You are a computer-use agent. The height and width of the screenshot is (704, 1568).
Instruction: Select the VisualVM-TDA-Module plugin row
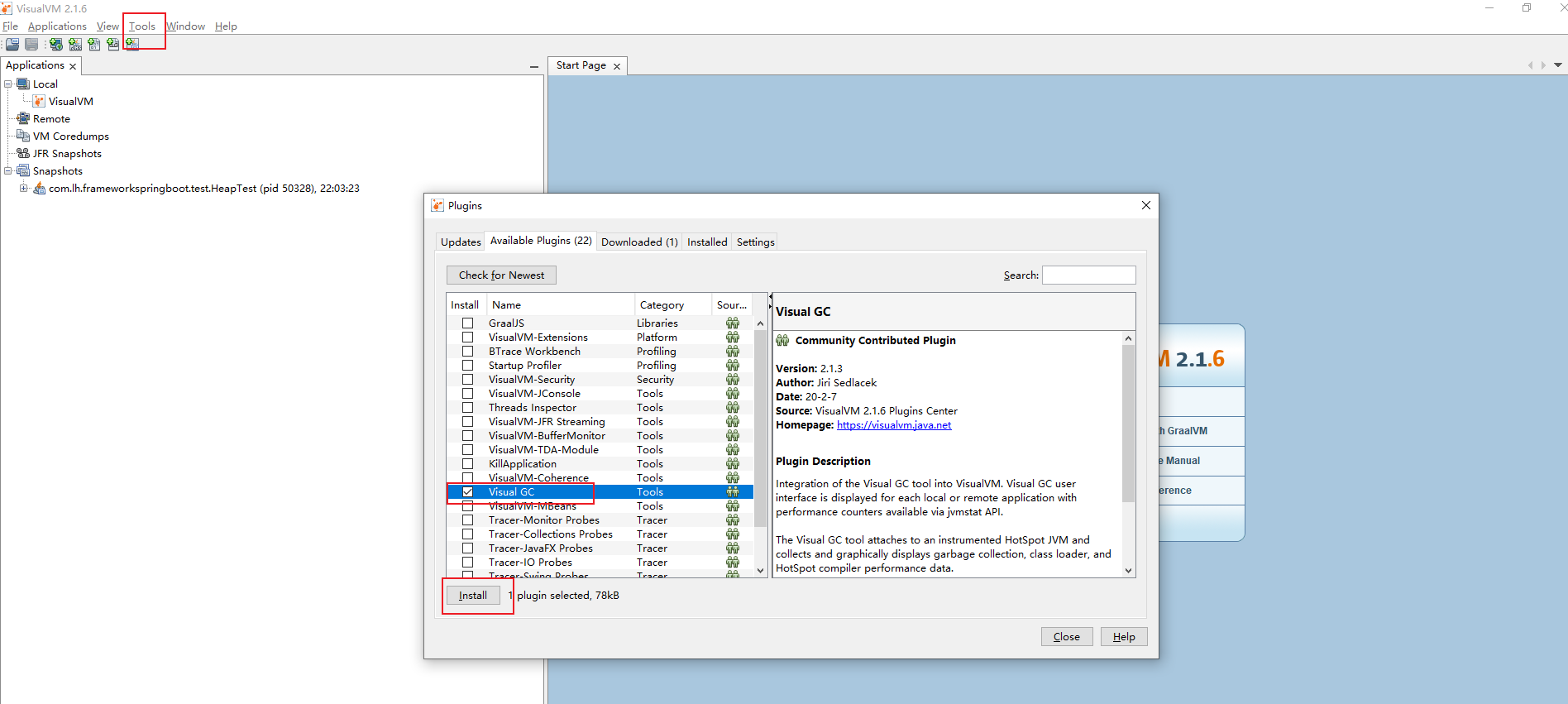point(600,450)
